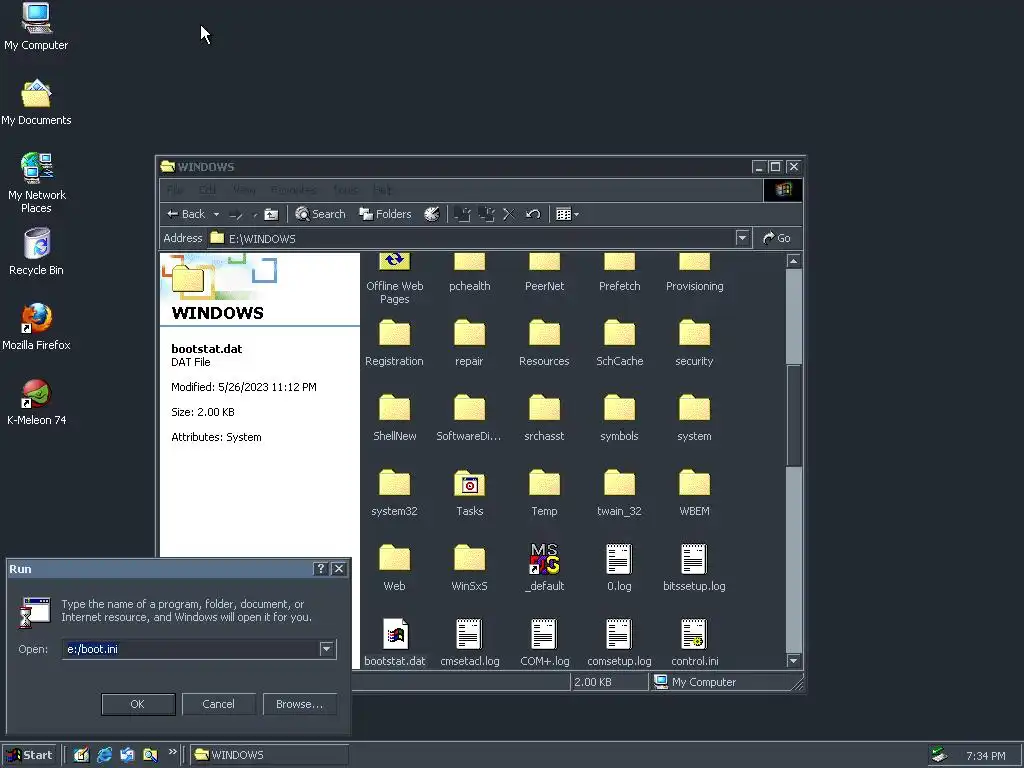Select the symbols folder
The image size is (1024, 768).
coord(619,418)
